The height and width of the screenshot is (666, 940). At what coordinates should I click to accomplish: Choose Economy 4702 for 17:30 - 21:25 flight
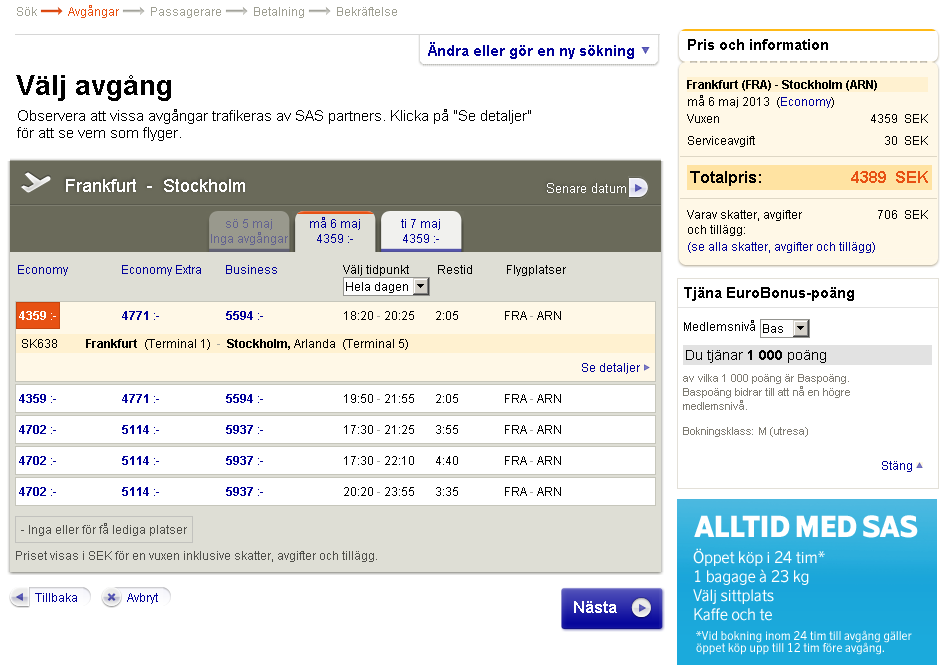tap(37, 430)
